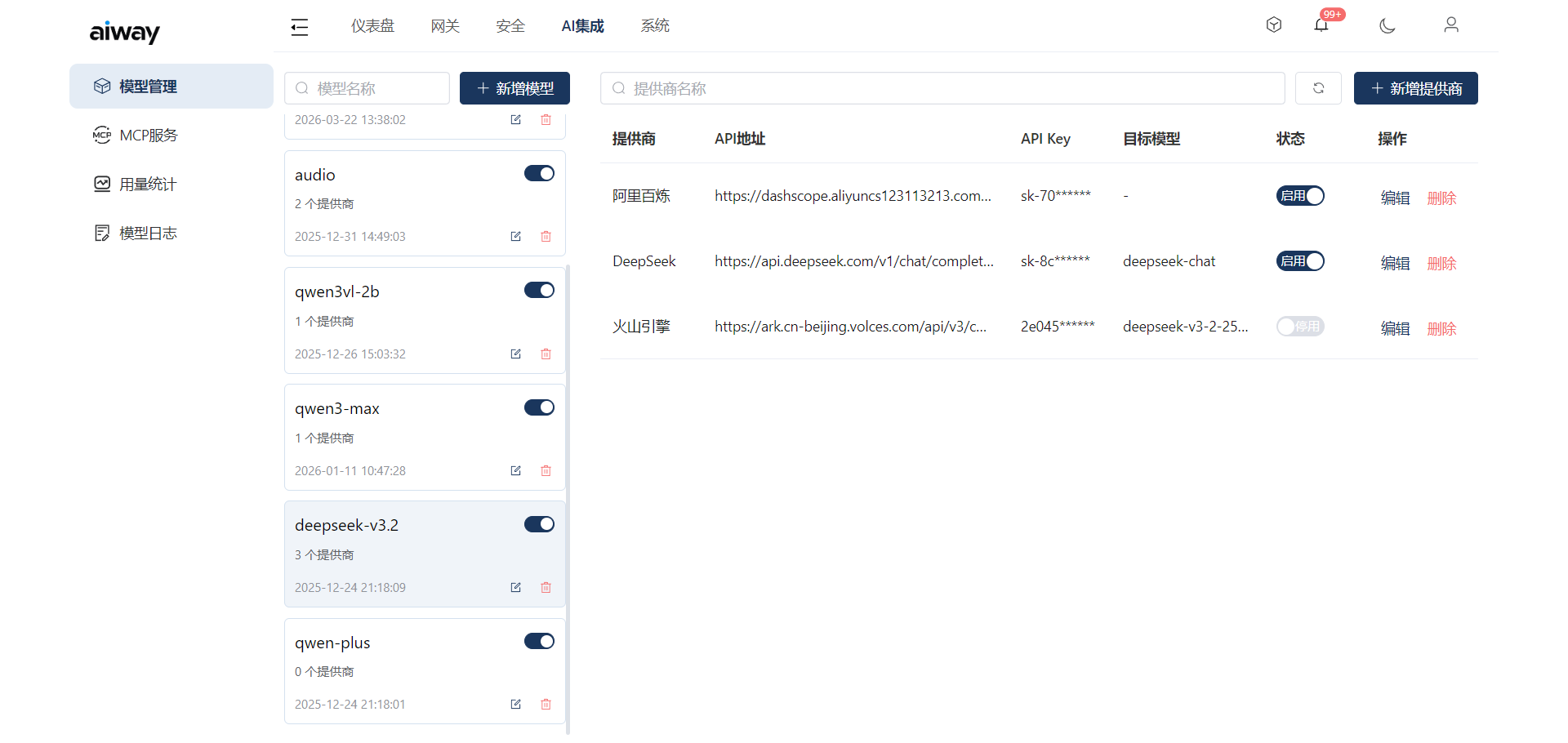The width and height of the screenshot is (1568, 743).
Task: Open the notifications bell icon
Action: [x=1321, y=25]
